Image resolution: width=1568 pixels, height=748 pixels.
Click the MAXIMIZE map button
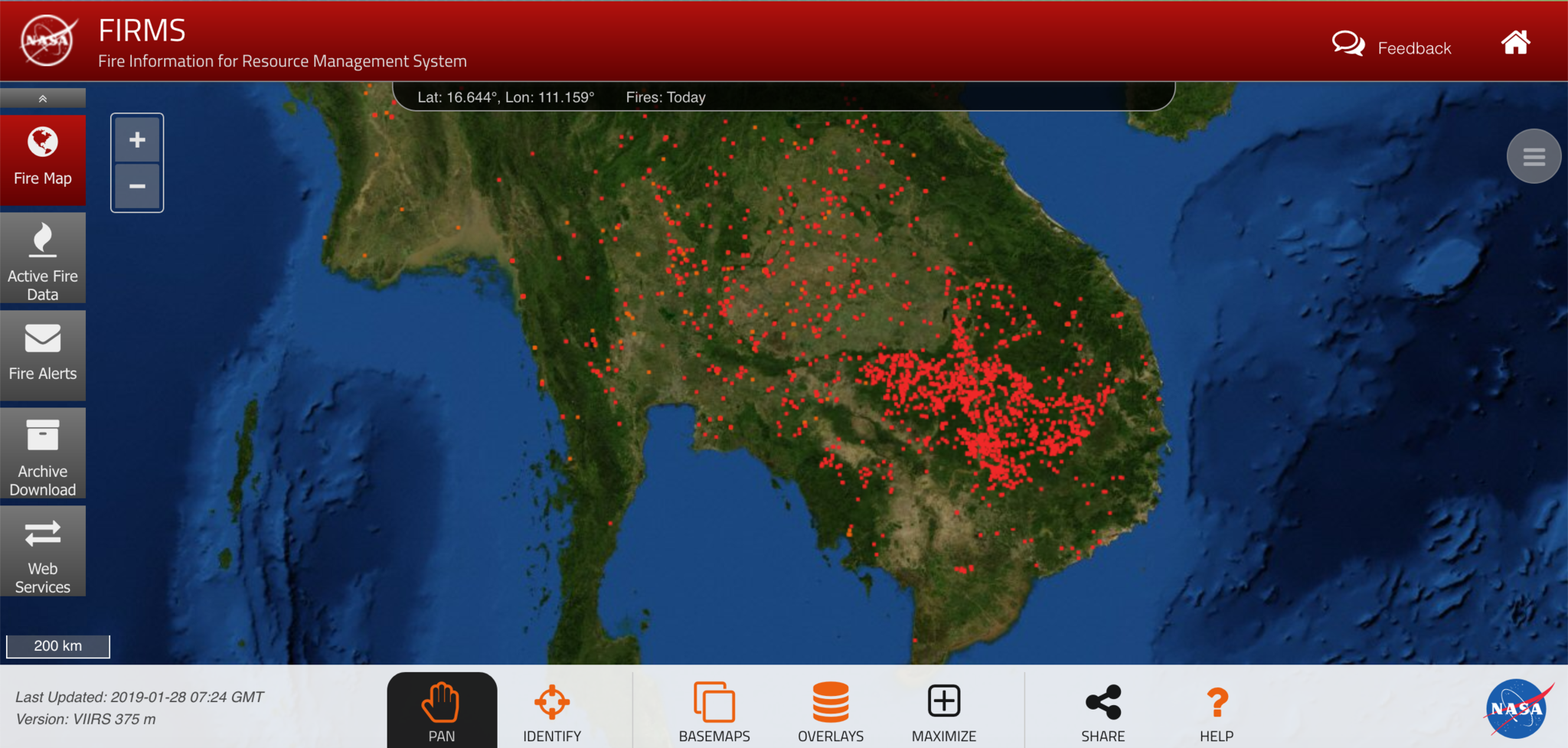(944, 712)
